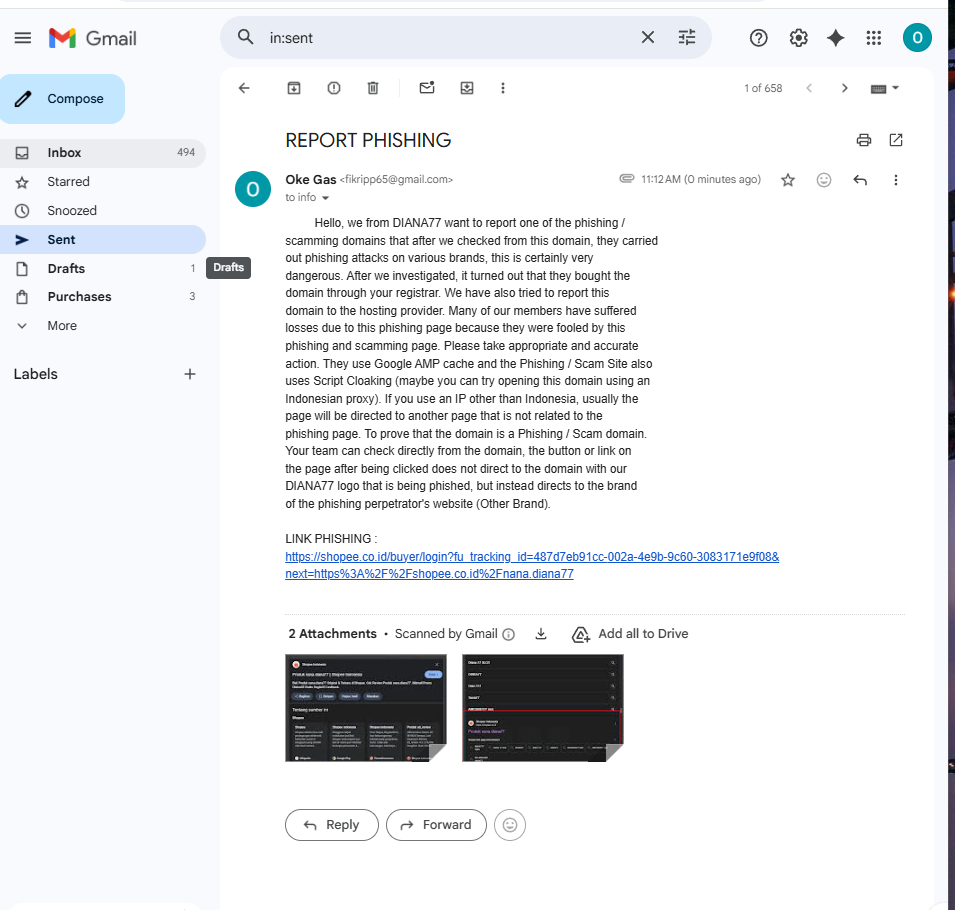Open input tools keyboard dropdown
This screenshot has width=955, height=910.
884,89
